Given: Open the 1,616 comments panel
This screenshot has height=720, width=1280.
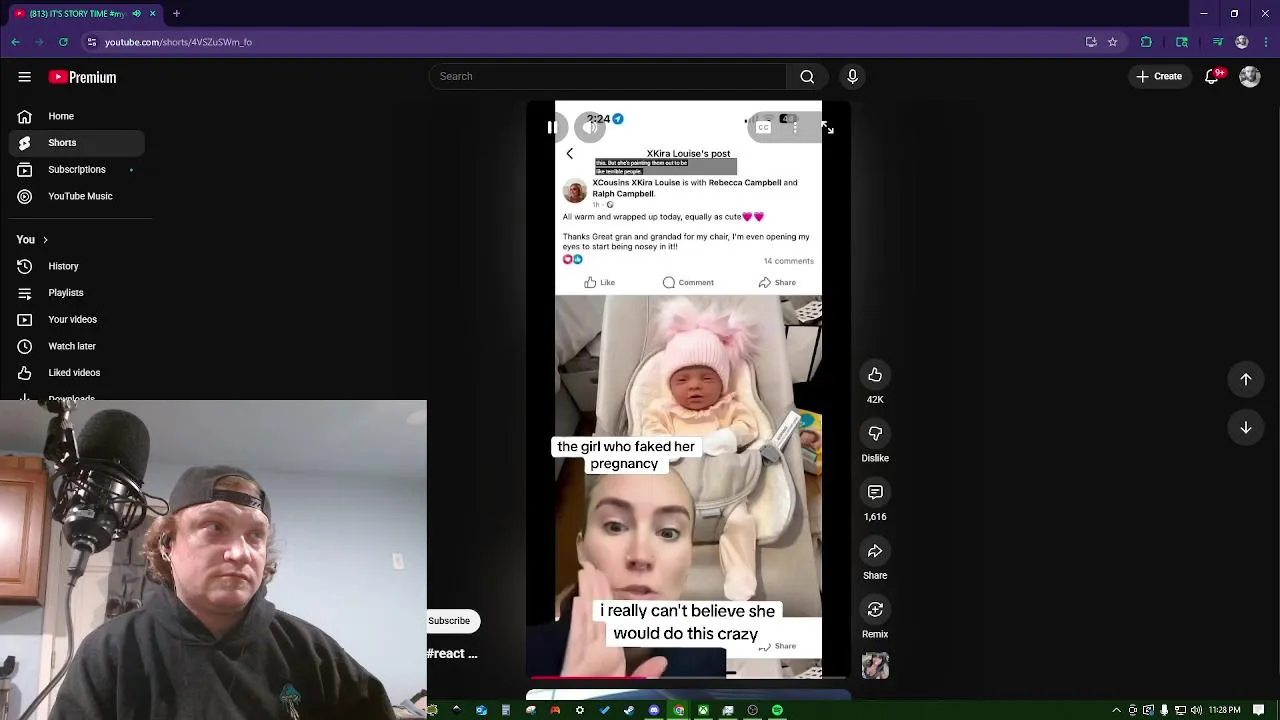Looking at the screenshot, I should [x=875, y=492].
